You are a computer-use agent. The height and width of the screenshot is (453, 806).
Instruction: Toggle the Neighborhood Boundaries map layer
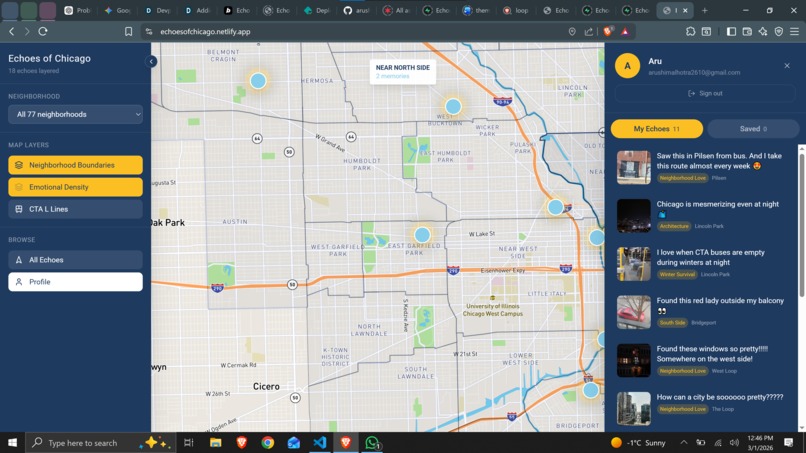76,165
